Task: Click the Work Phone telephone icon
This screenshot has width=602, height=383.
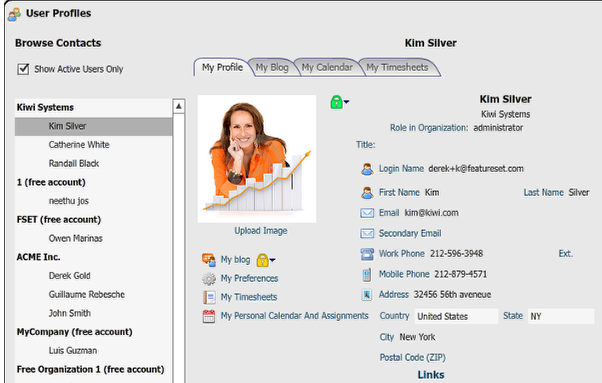Action: [367, 254]
